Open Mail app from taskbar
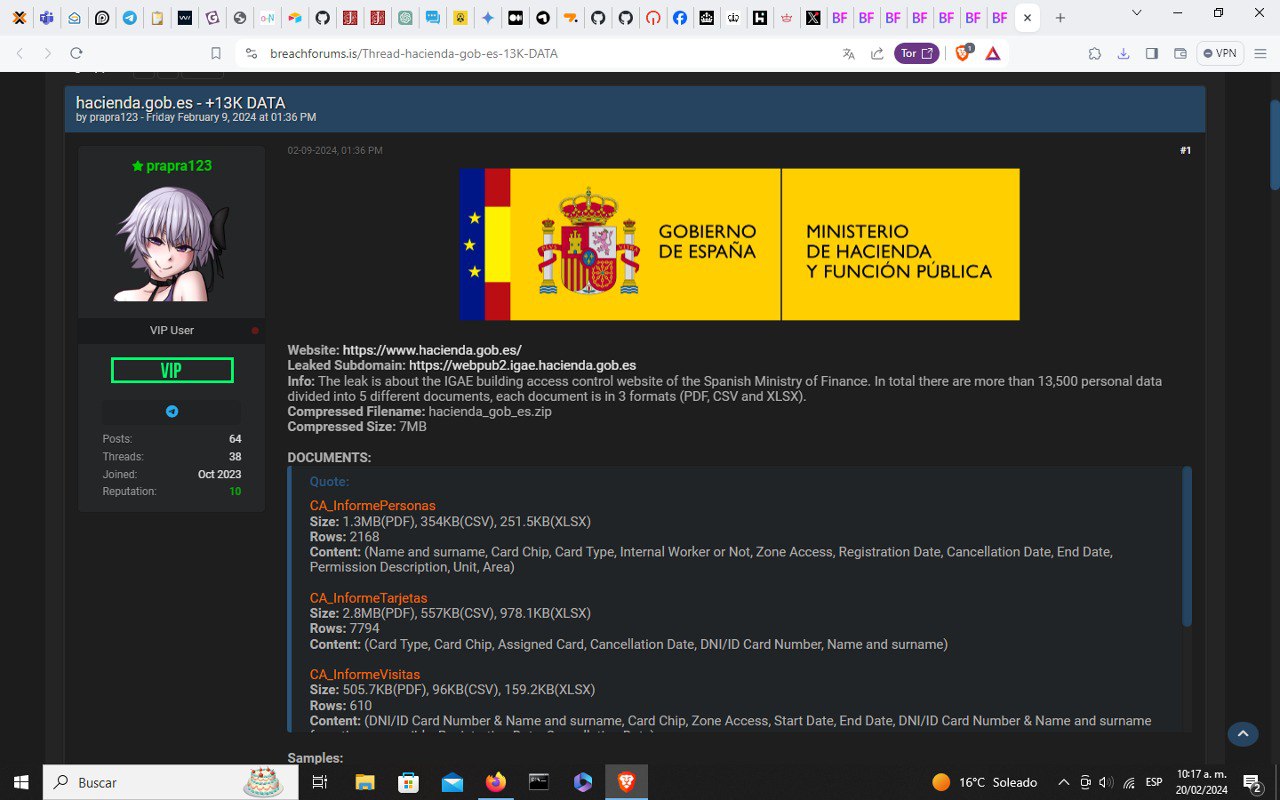1280x800 pixels. pos(452,782)
